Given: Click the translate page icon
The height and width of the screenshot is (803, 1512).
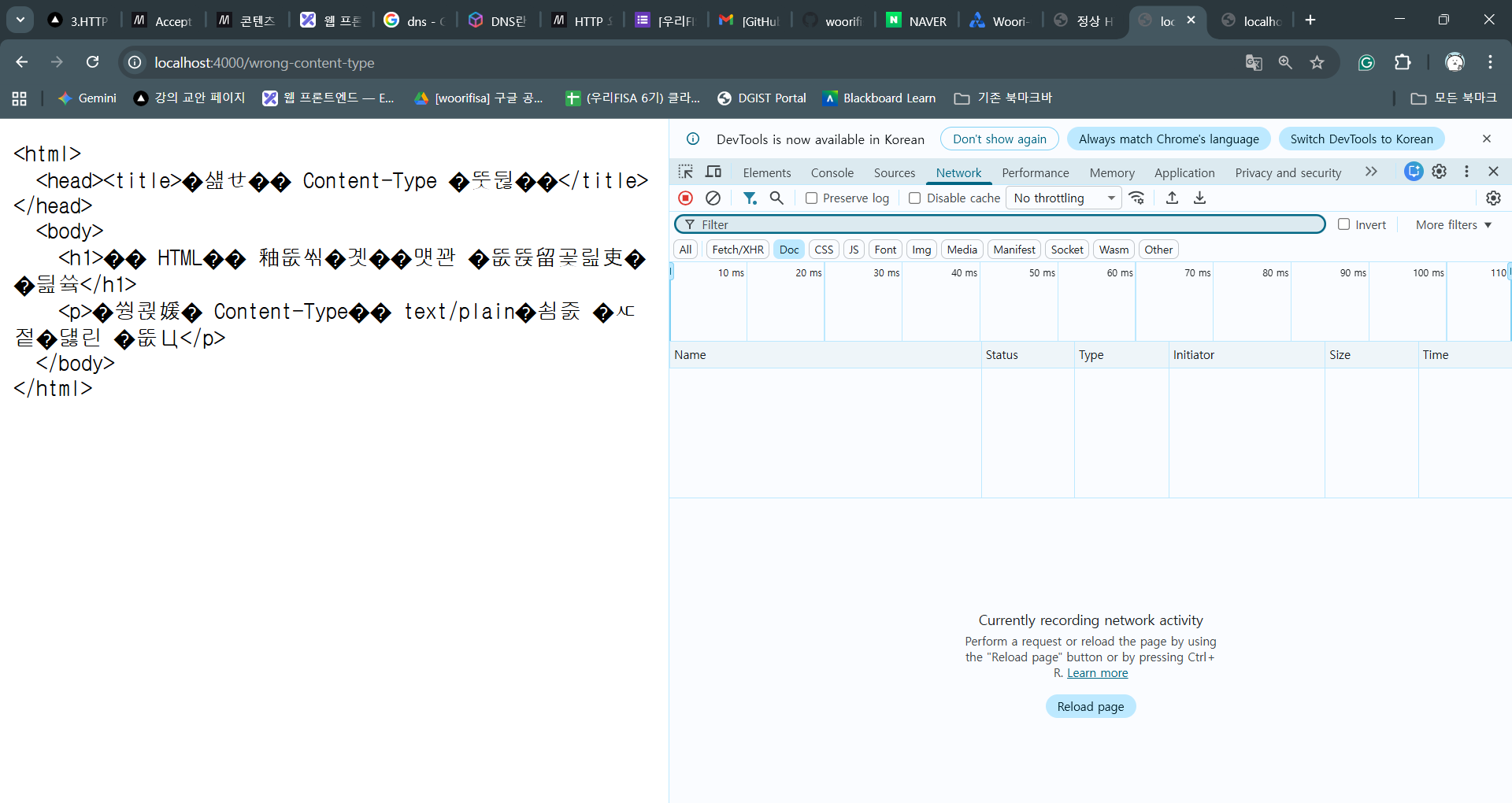Looking at the screenshot, I should 1254,62.
